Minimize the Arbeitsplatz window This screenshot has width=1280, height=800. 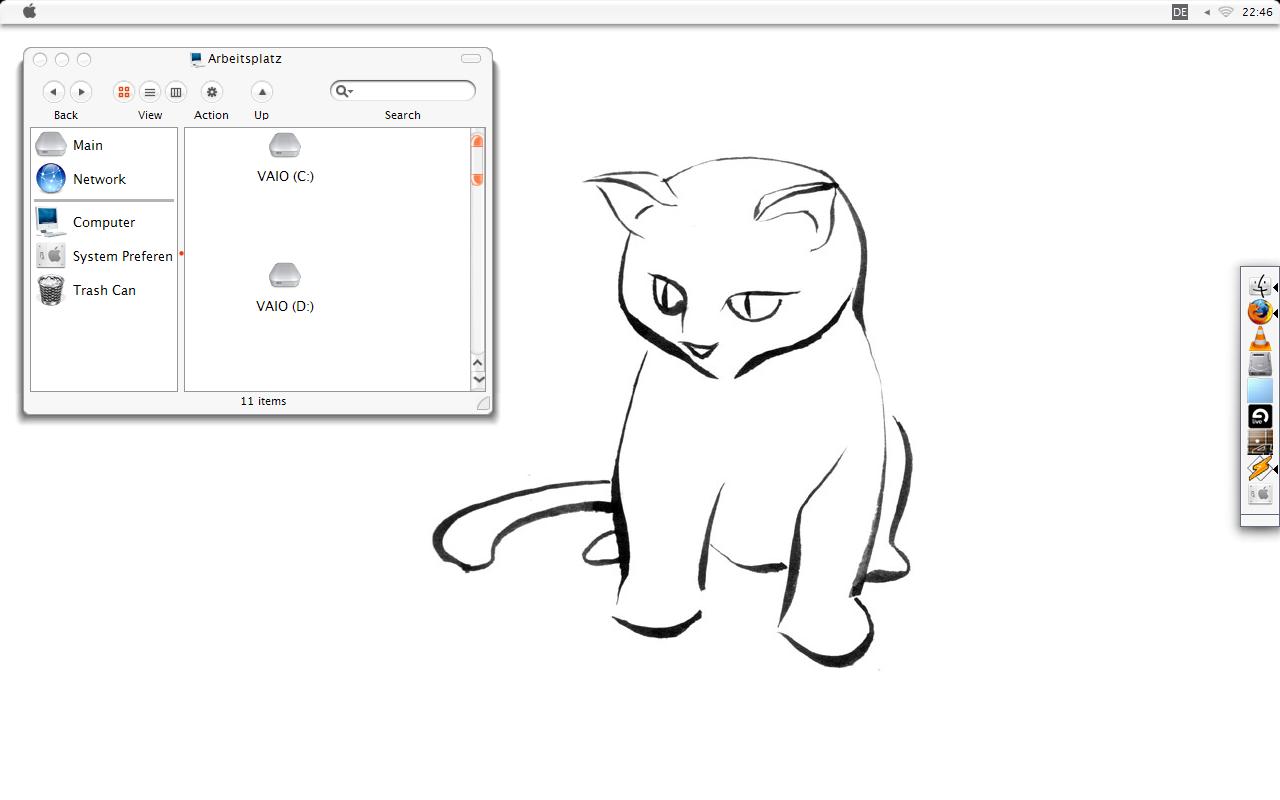point(62,60)
